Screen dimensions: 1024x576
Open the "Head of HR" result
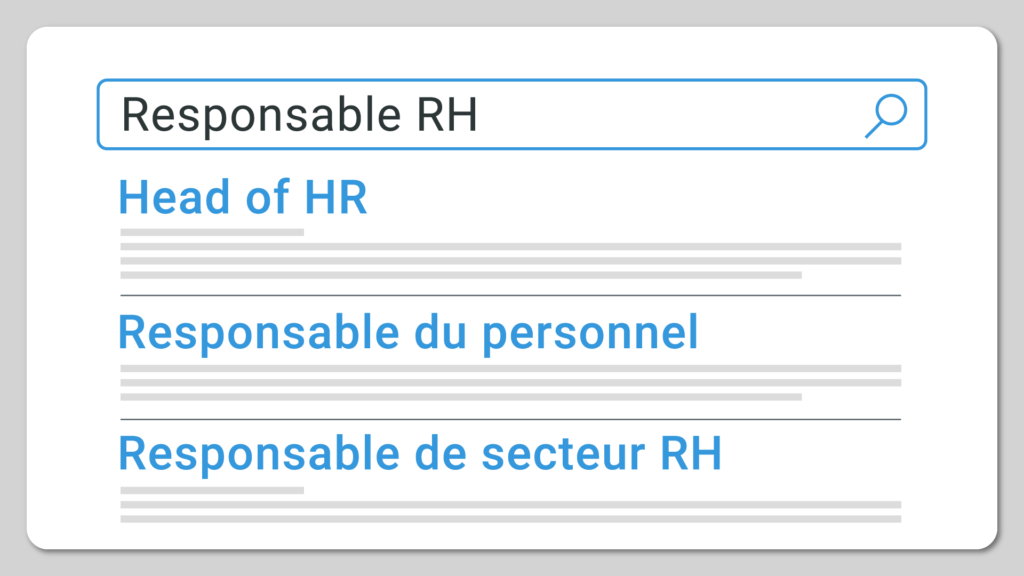click(243, 198)
